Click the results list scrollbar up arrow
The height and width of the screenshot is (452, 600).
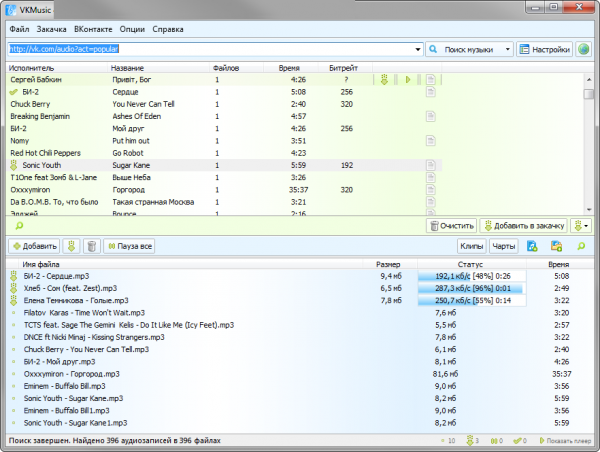tap(589, 79)
